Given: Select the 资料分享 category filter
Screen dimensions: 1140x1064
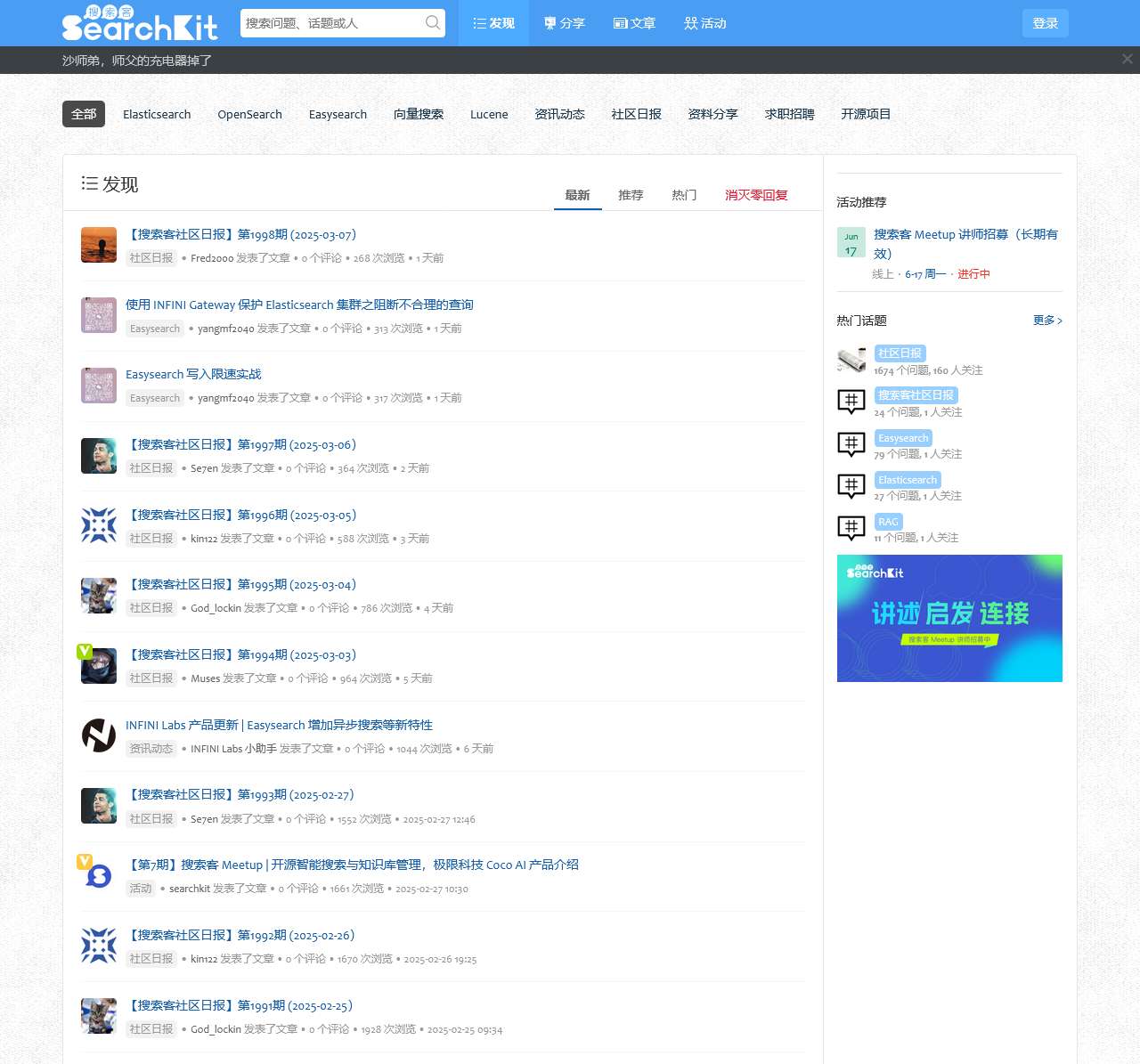Looking at the screenshot, I should coord(712,114).
